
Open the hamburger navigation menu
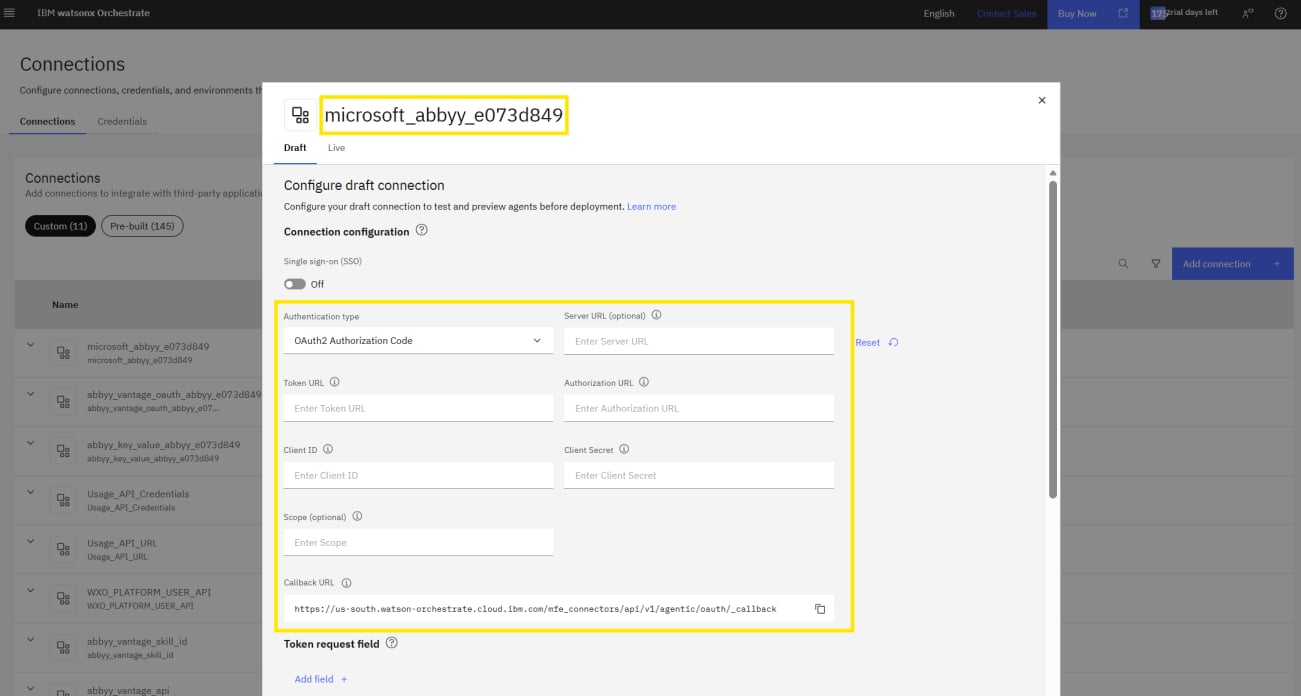click(10, 13)
